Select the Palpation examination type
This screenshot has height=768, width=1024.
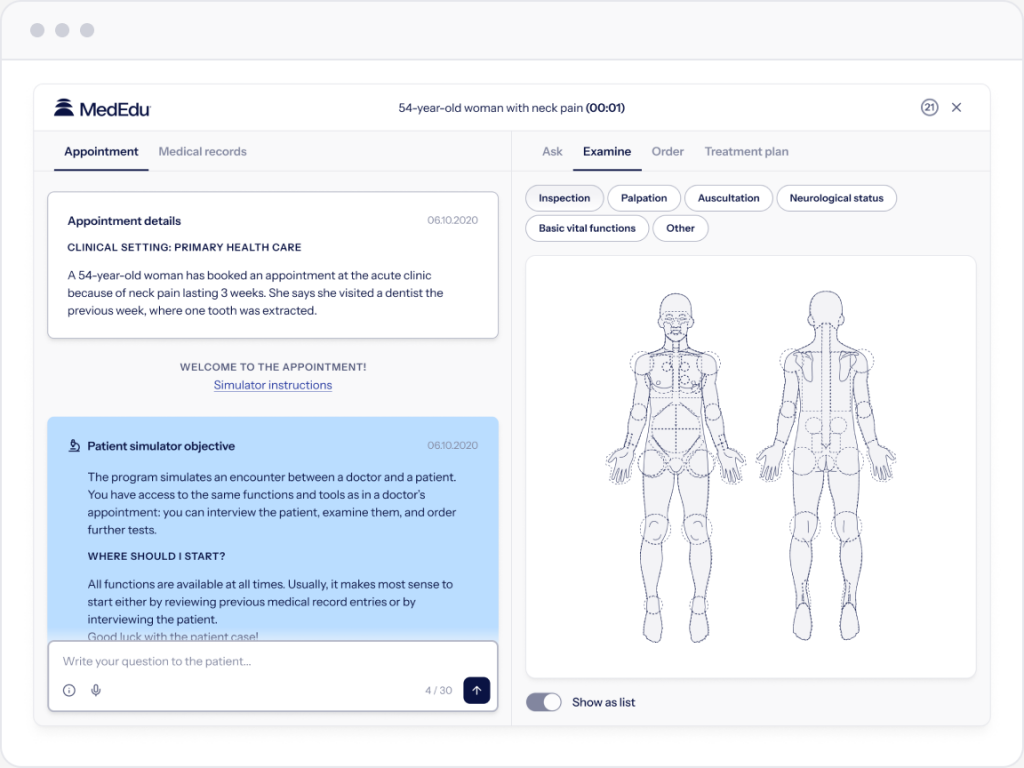pyautogui.click(x=644, y=198)
